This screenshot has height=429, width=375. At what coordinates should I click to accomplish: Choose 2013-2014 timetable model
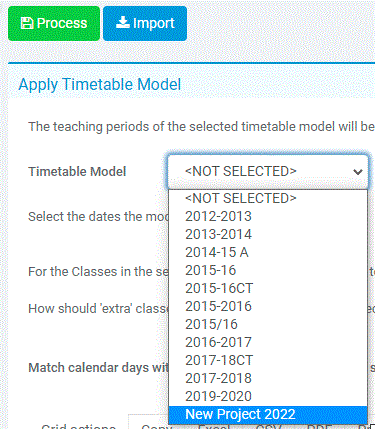268,234
